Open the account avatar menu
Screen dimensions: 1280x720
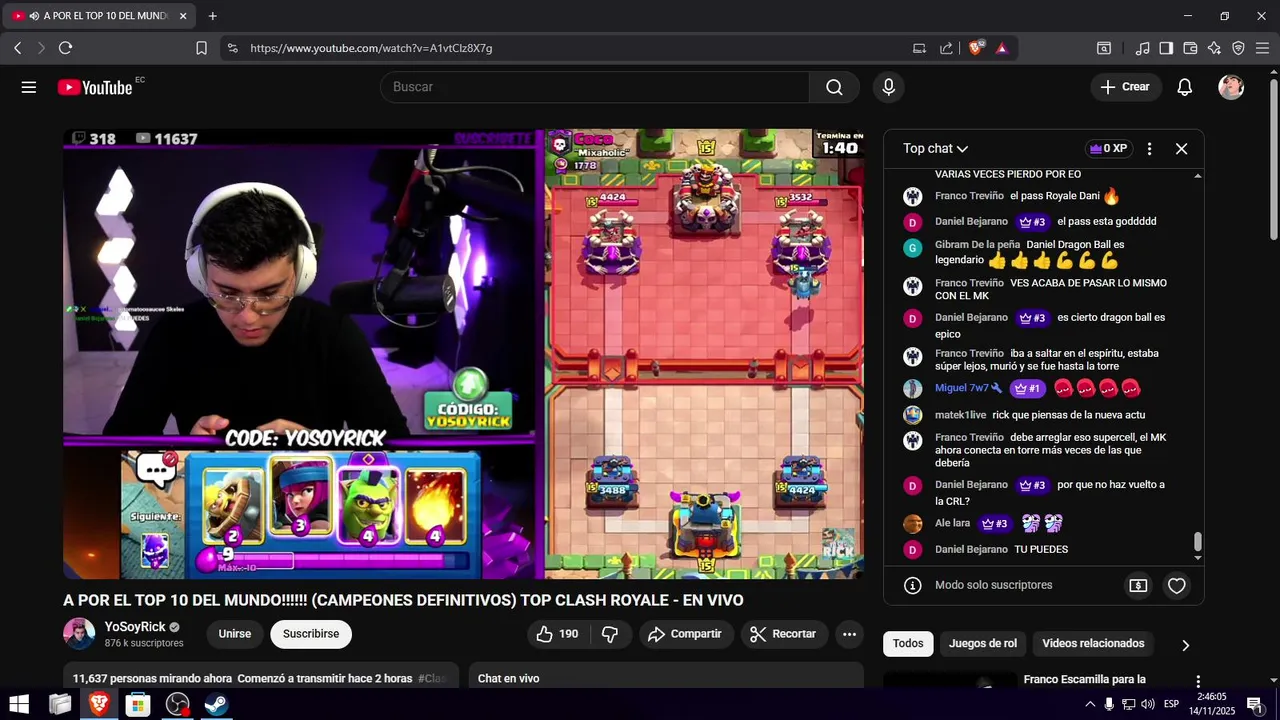point(1231,87)
